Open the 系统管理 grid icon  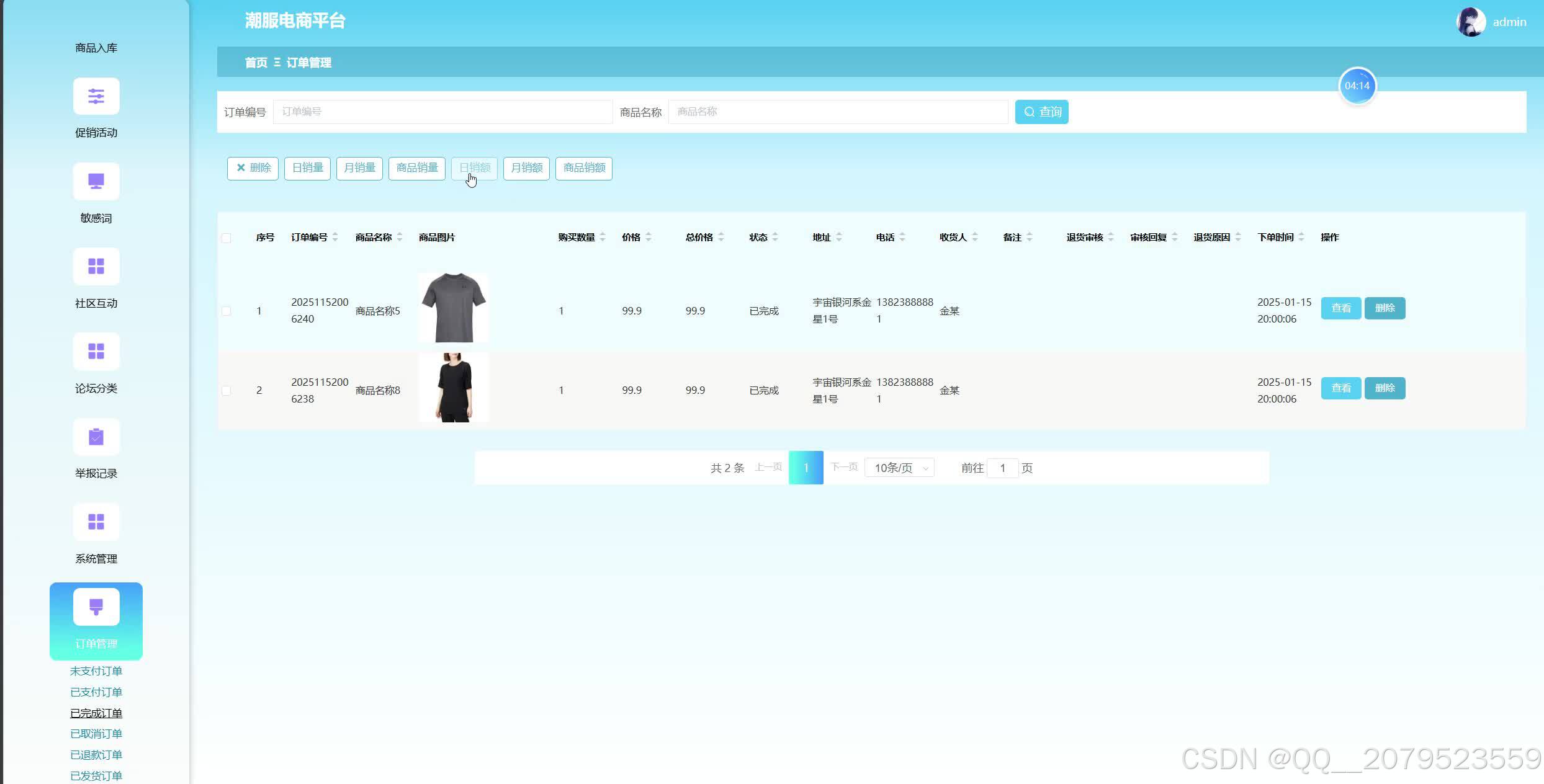pyautogui.click(x=96, y=522)
